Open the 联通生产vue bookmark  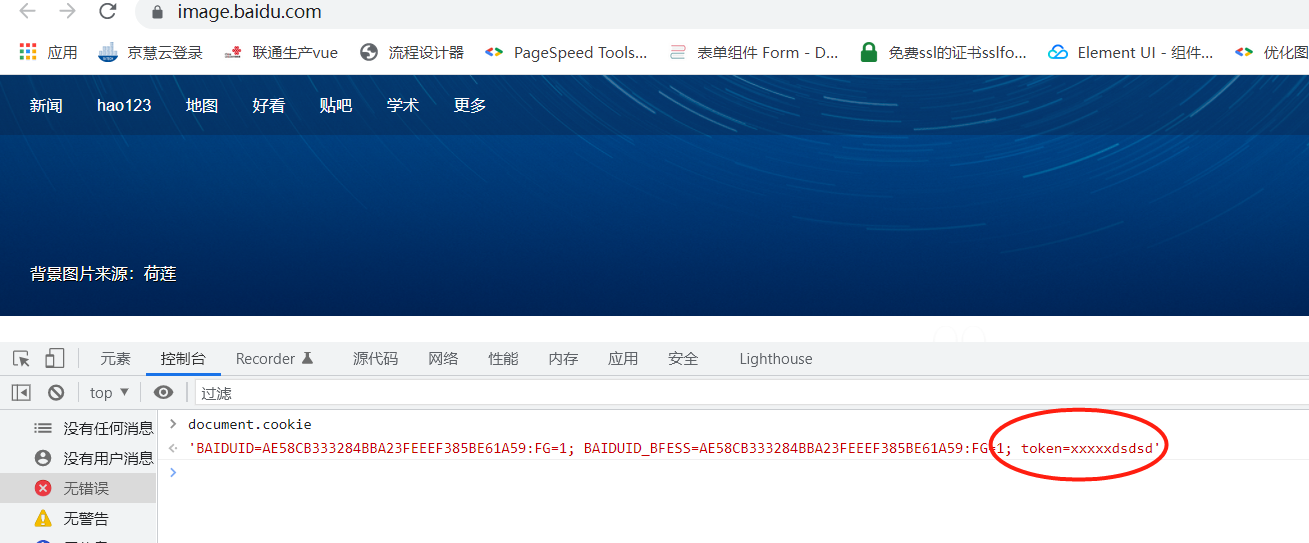(281, 53)
